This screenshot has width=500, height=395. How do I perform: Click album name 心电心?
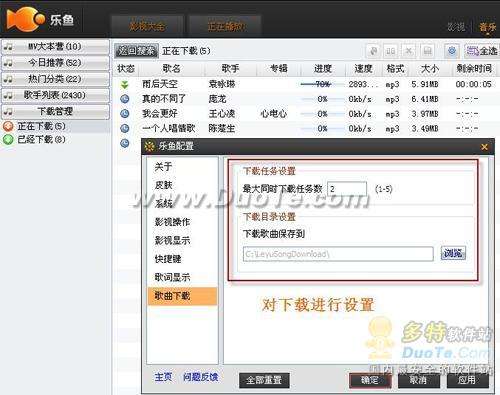[x=273, y=114]
